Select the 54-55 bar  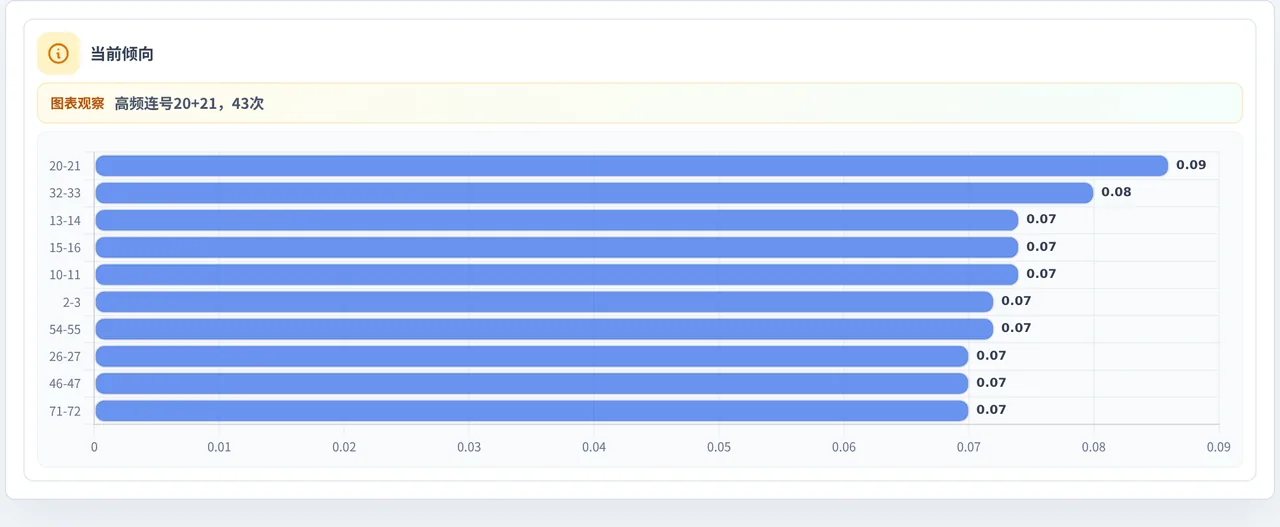point(544,329)
